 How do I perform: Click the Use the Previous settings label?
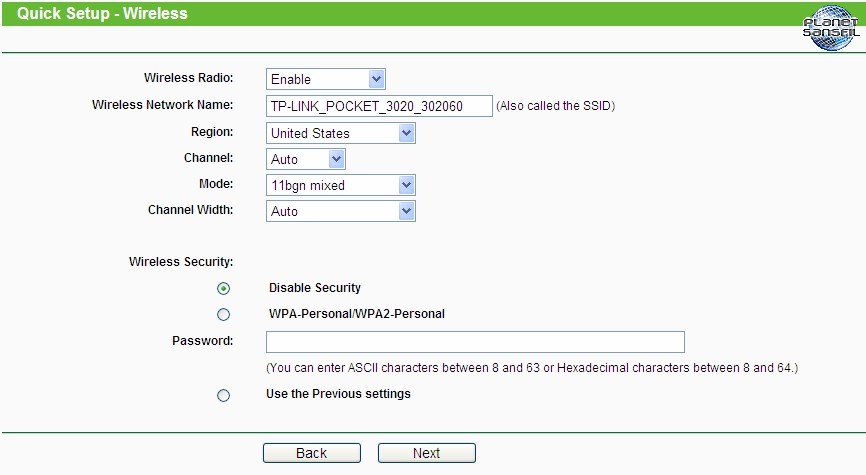click(x=338, y=394)
